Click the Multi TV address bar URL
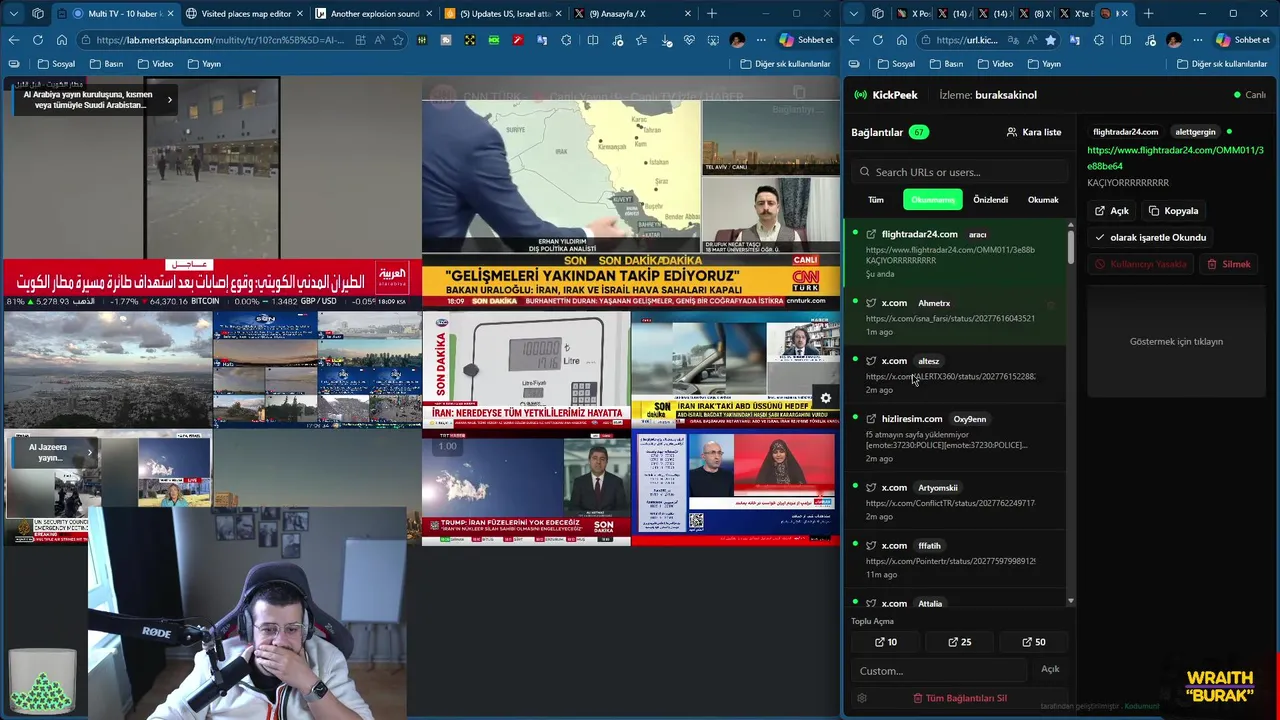1280x720 pixels. (220, 40)
